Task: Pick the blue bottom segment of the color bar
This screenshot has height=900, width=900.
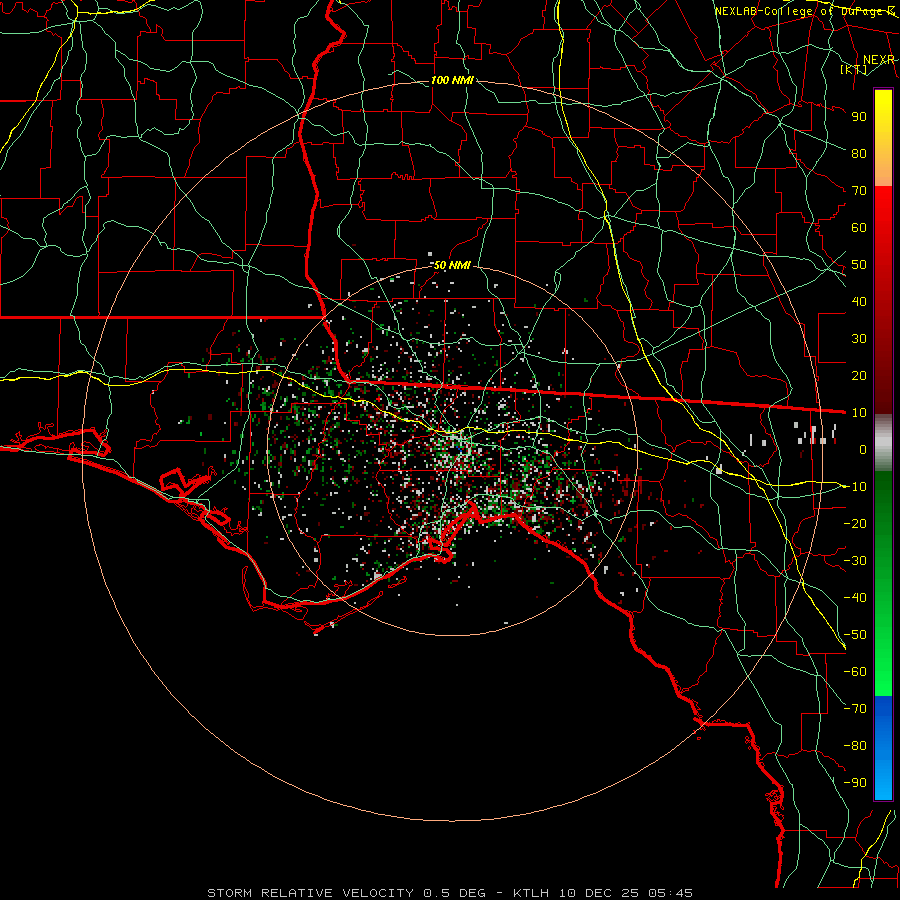Action: click(883, 747)
